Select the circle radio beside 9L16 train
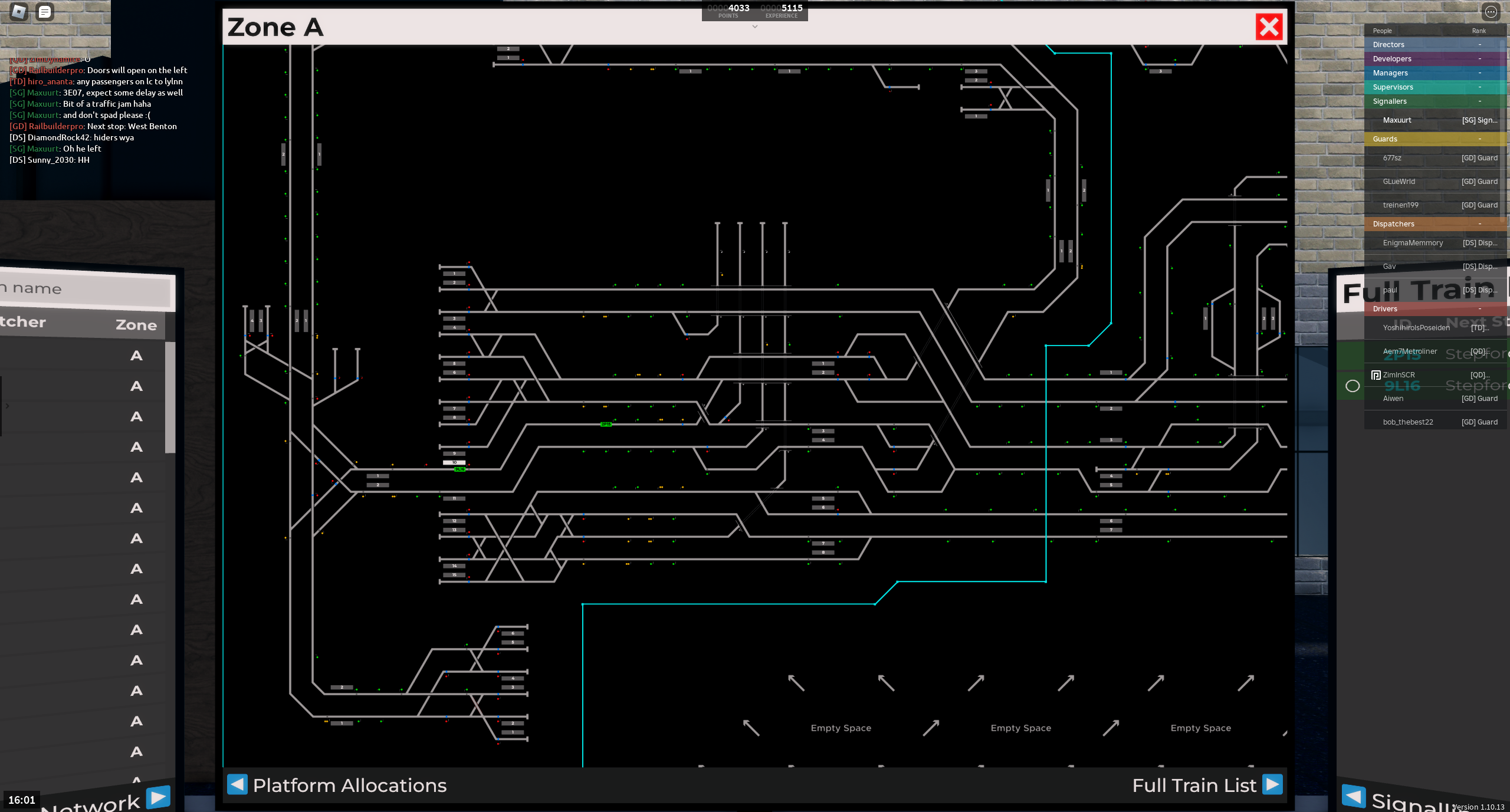Viewport: 1510px width, 812px height. click(1353, 386)
